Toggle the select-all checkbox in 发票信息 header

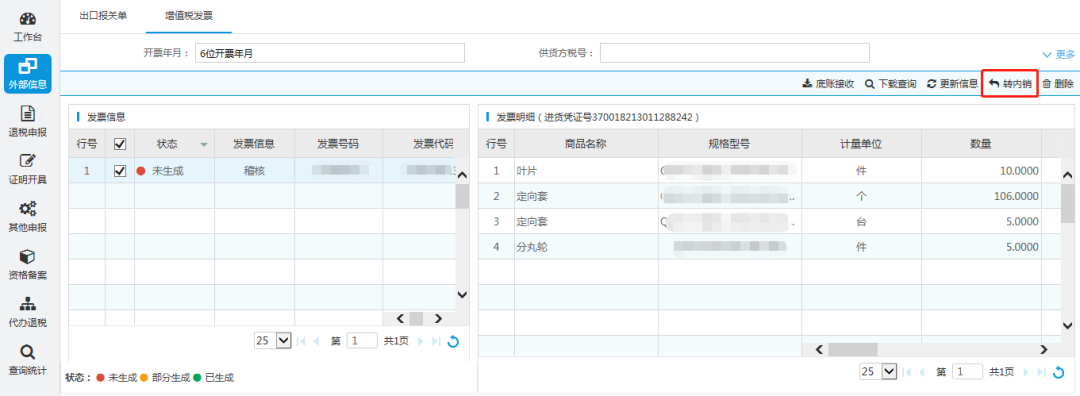coord(120,144)
